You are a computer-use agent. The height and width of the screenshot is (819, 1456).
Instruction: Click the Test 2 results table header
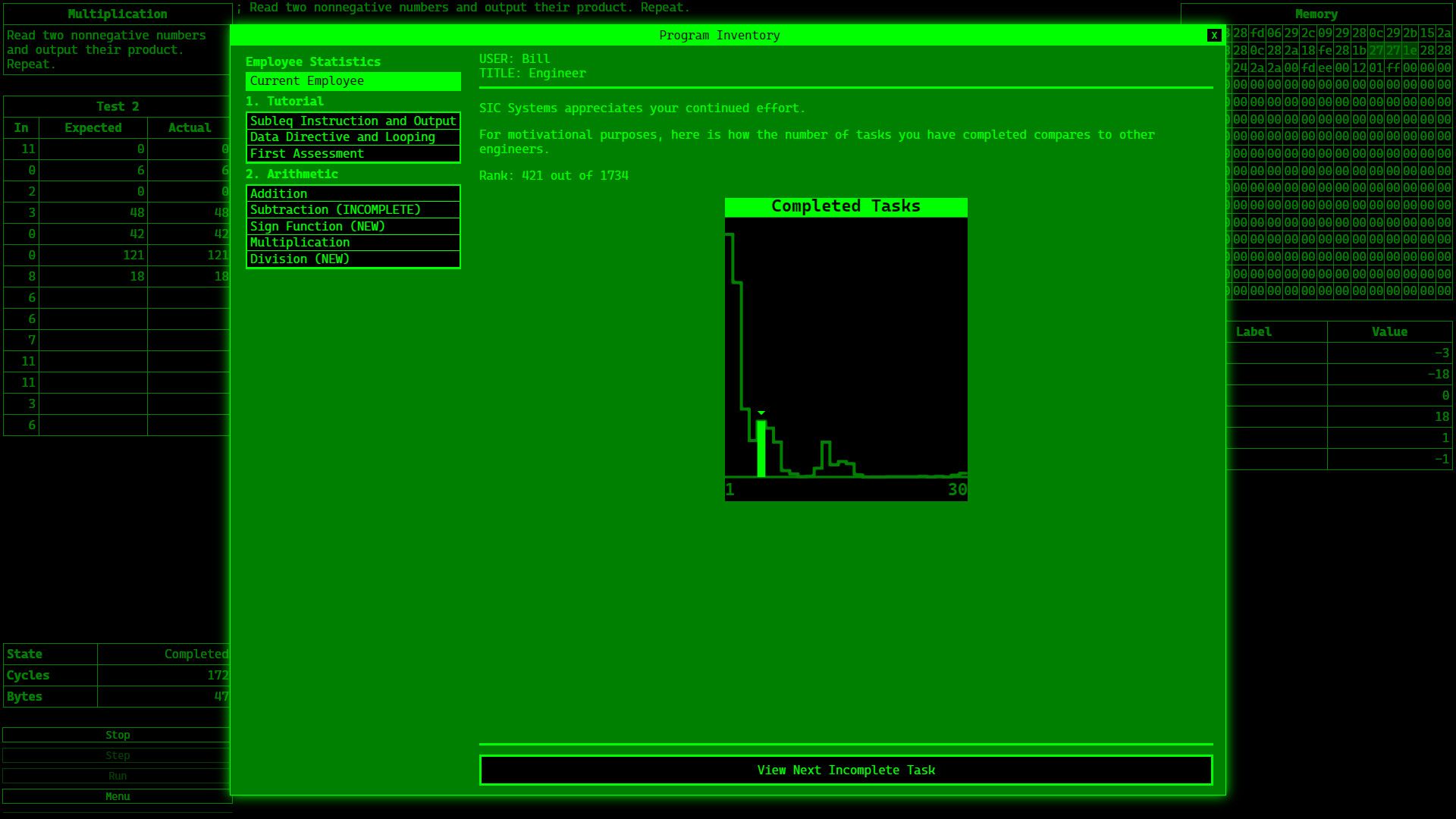point(118,106)
